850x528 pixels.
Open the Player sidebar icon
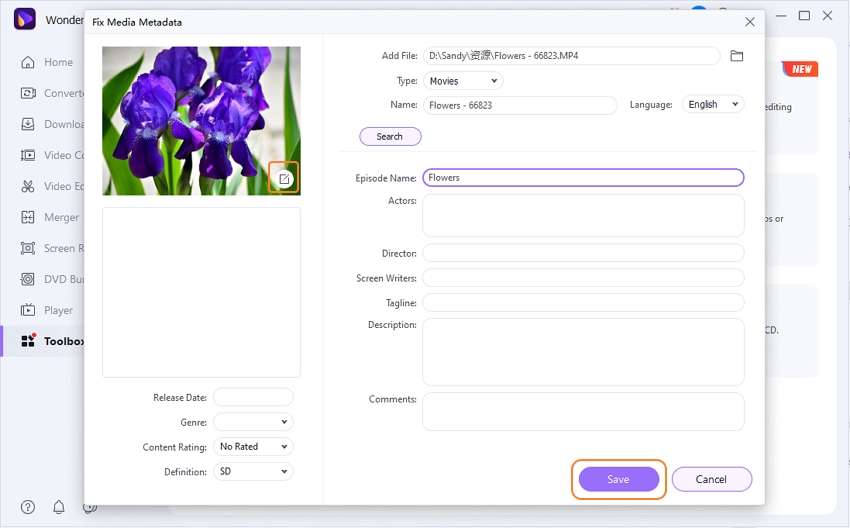pyautogui.click(x=28, y=310)
